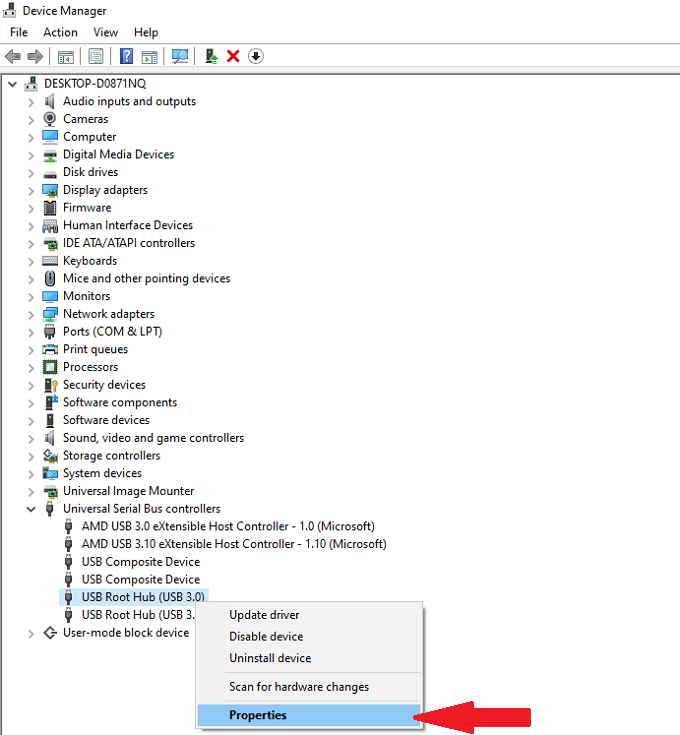Click the User-mode block device label
Viewport: 680px width, 735px height.
click(126, 633)
